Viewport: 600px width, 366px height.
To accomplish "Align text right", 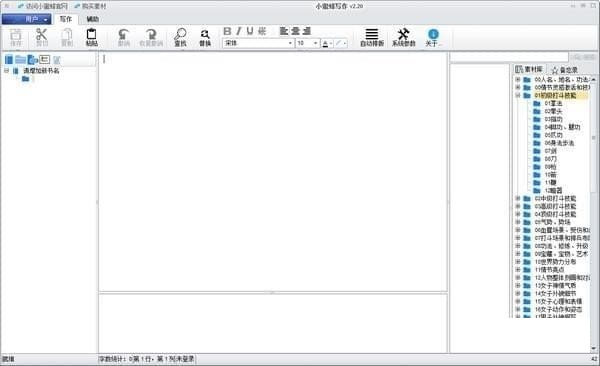I will [307, 31].
